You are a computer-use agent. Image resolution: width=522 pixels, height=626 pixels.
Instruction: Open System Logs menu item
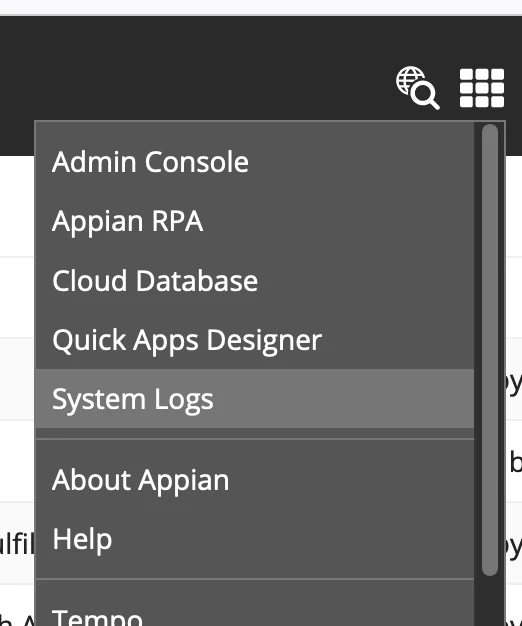tap(255, 399)
